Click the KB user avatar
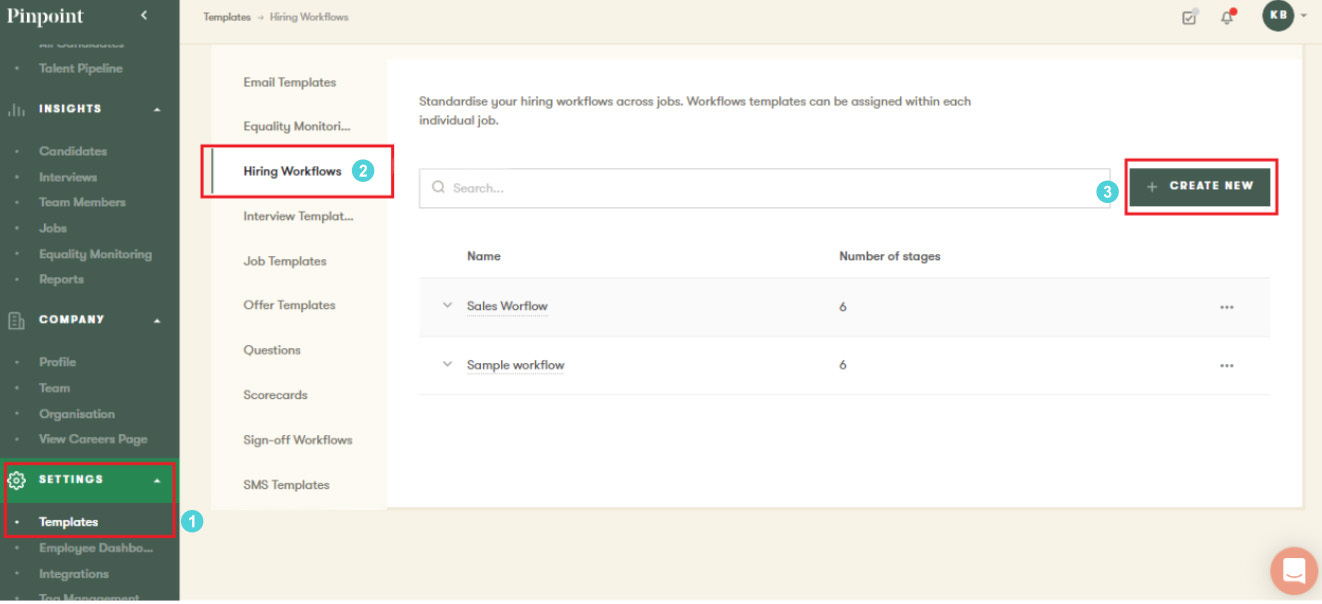The image size is (1322, 604). click(x=1278, y=16)
